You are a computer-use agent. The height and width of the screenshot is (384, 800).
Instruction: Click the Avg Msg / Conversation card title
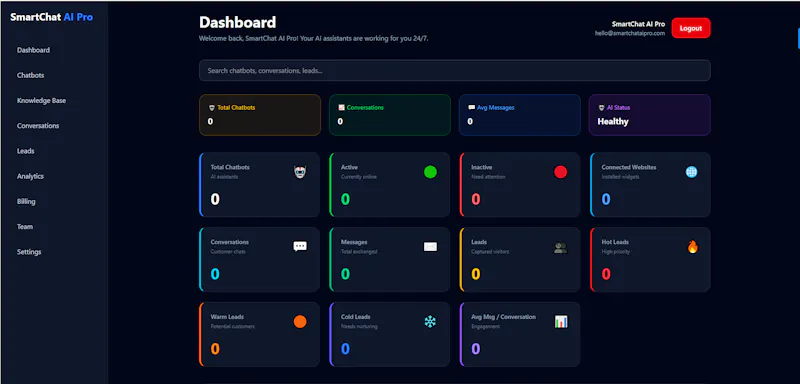coord(504,317)
